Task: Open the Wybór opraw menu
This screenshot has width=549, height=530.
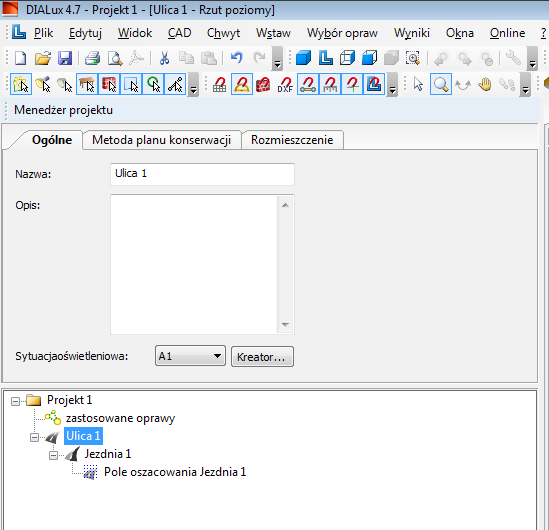Action: [x=342, y=33]
